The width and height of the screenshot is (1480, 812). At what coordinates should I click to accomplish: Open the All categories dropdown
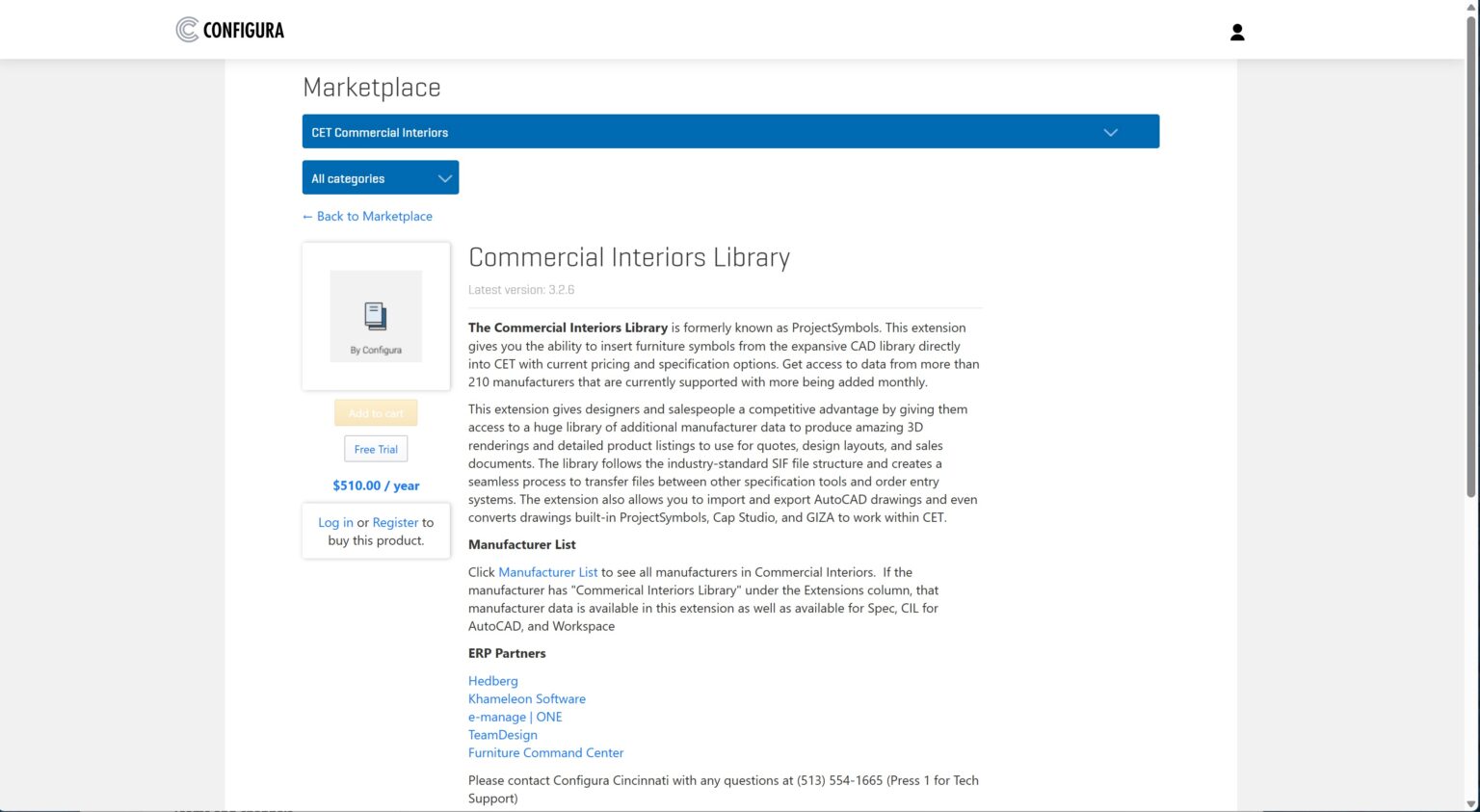[x=381, y=178]
